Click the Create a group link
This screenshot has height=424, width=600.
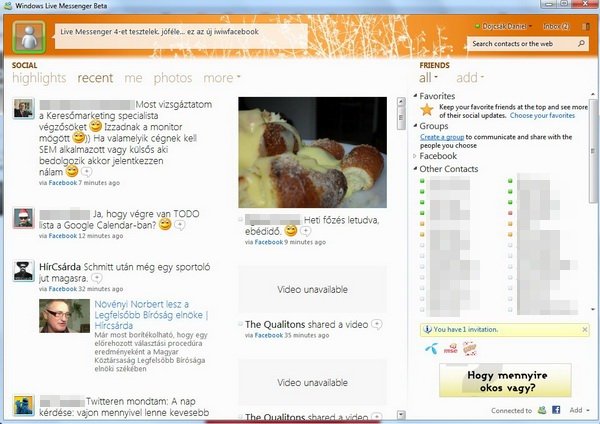pyautogui.click(x=442, y=137)
